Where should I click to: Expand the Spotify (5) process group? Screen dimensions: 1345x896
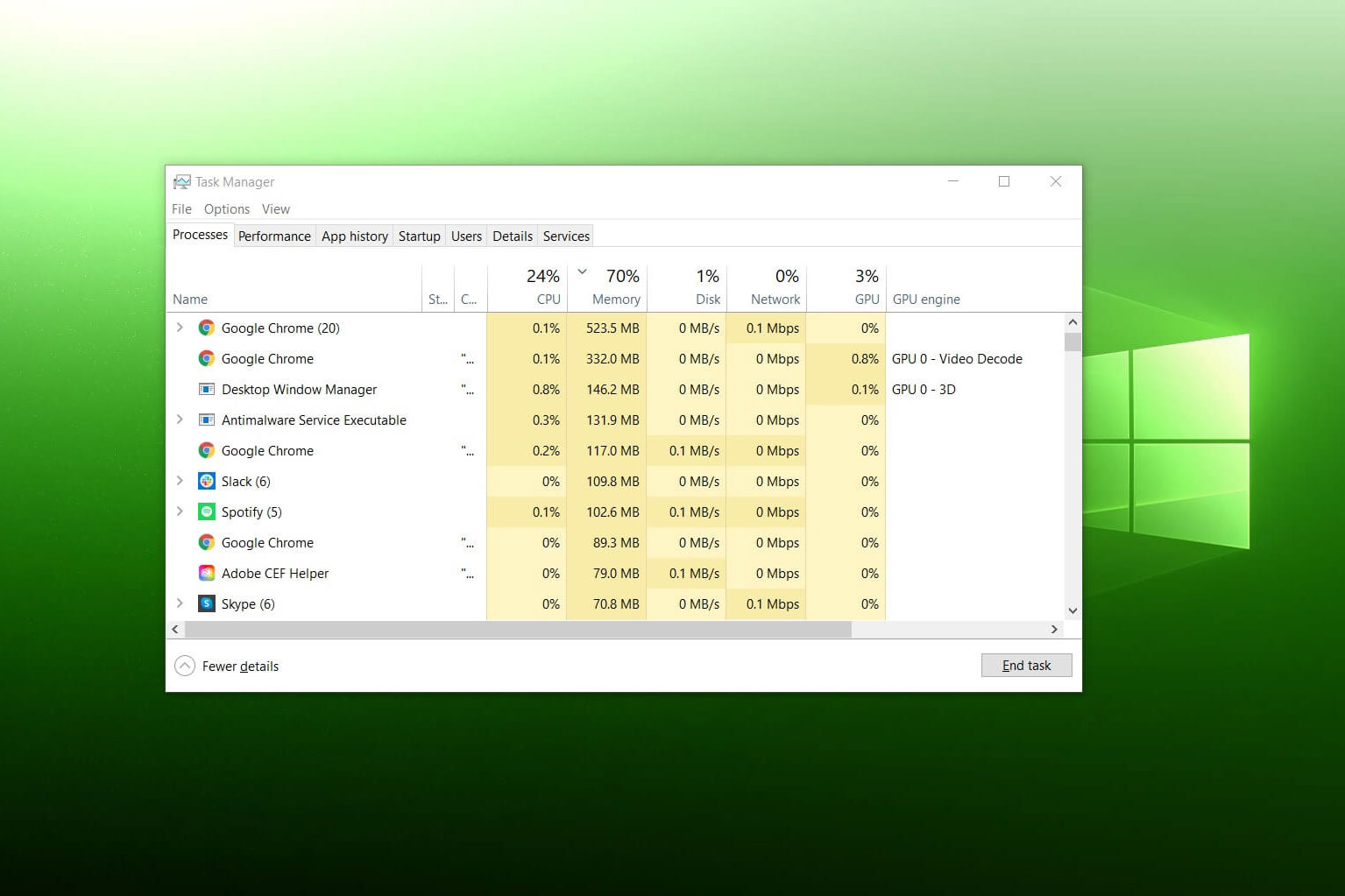click(180, 511)
